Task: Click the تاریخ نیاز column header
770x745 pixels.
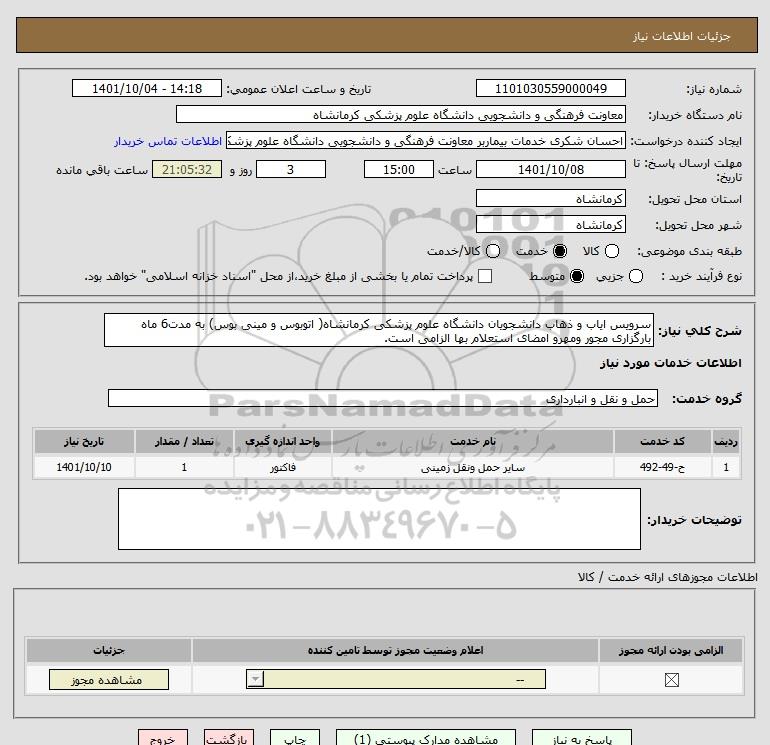Action: [84, 441]
